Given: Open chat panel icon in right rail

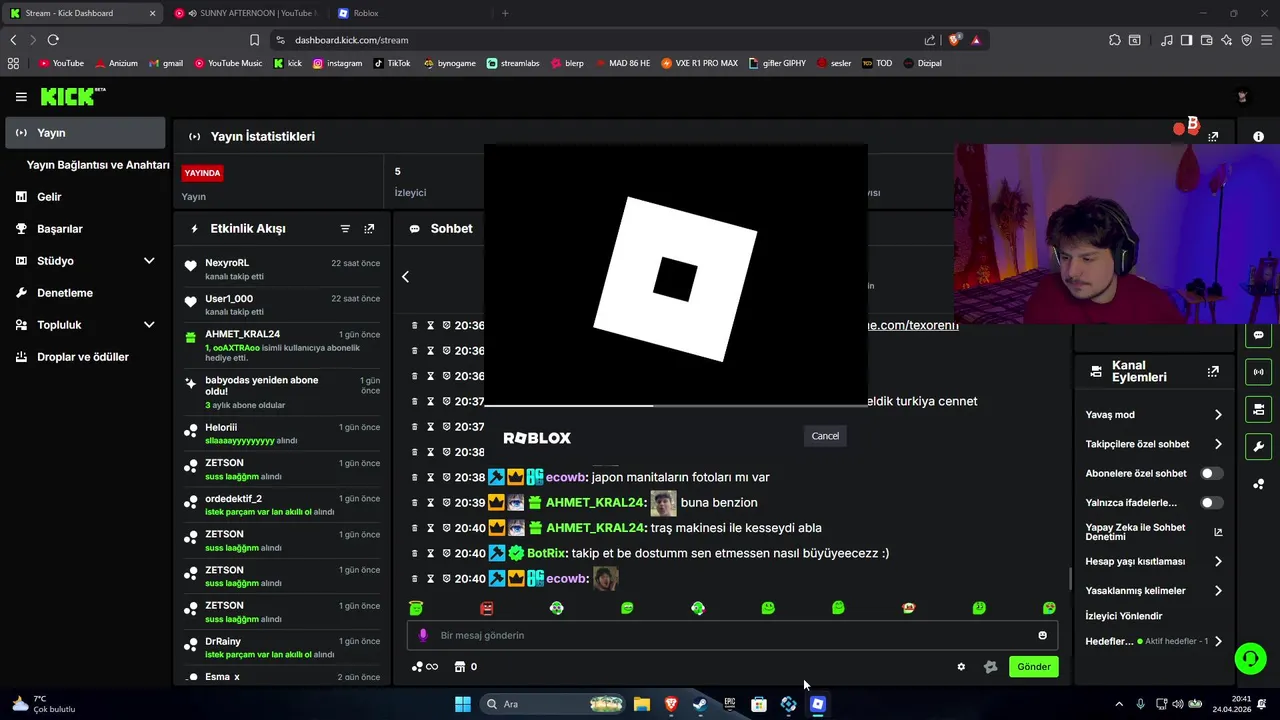Looking at the screenshot, I should [x=1258, y=335].
